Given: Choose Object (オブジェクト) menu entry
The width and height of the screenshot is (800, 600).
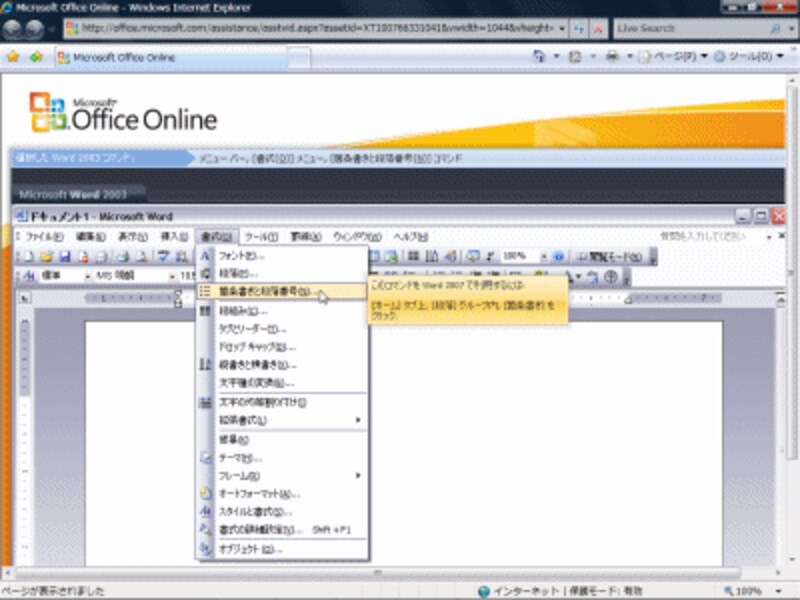Looking at the screenshot, I should point(282,549).
